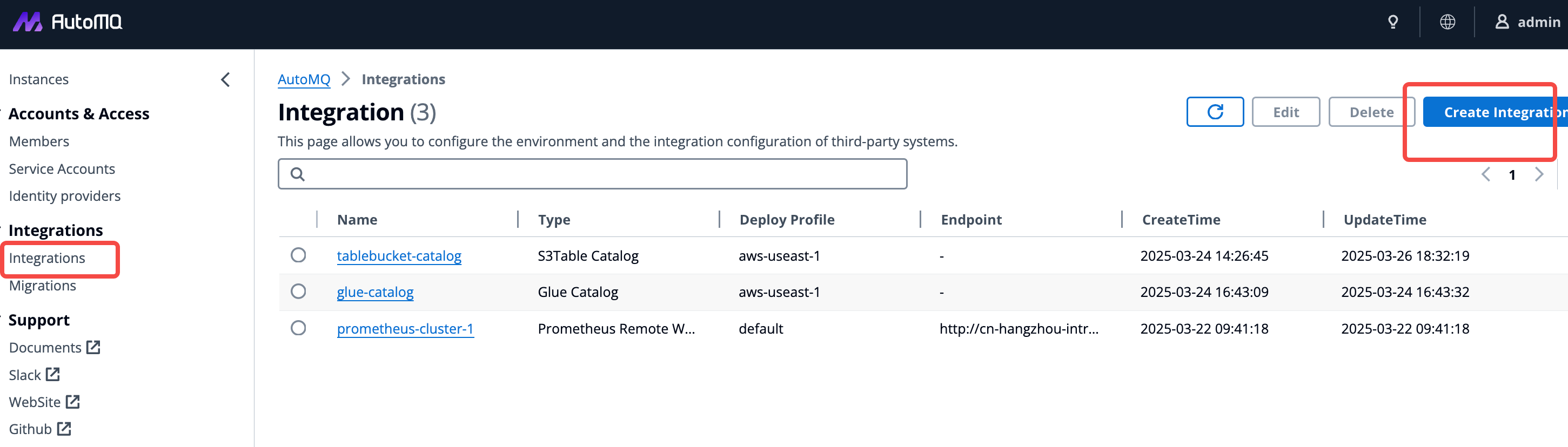Click the Deploy Profile column header
This screenshot has height=447, width=1568.
click(787, 220)
